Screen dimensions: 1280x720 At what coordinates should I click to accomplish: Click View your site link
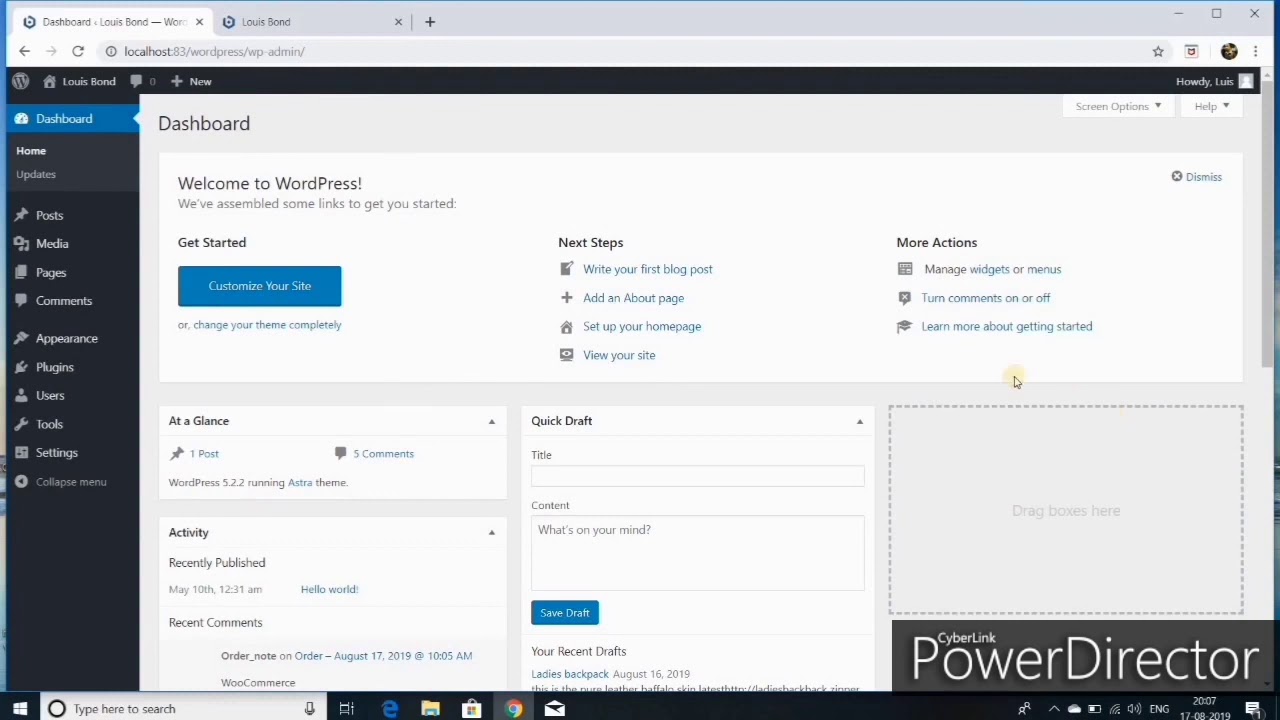pyautogui.click(x=619, y=355)
